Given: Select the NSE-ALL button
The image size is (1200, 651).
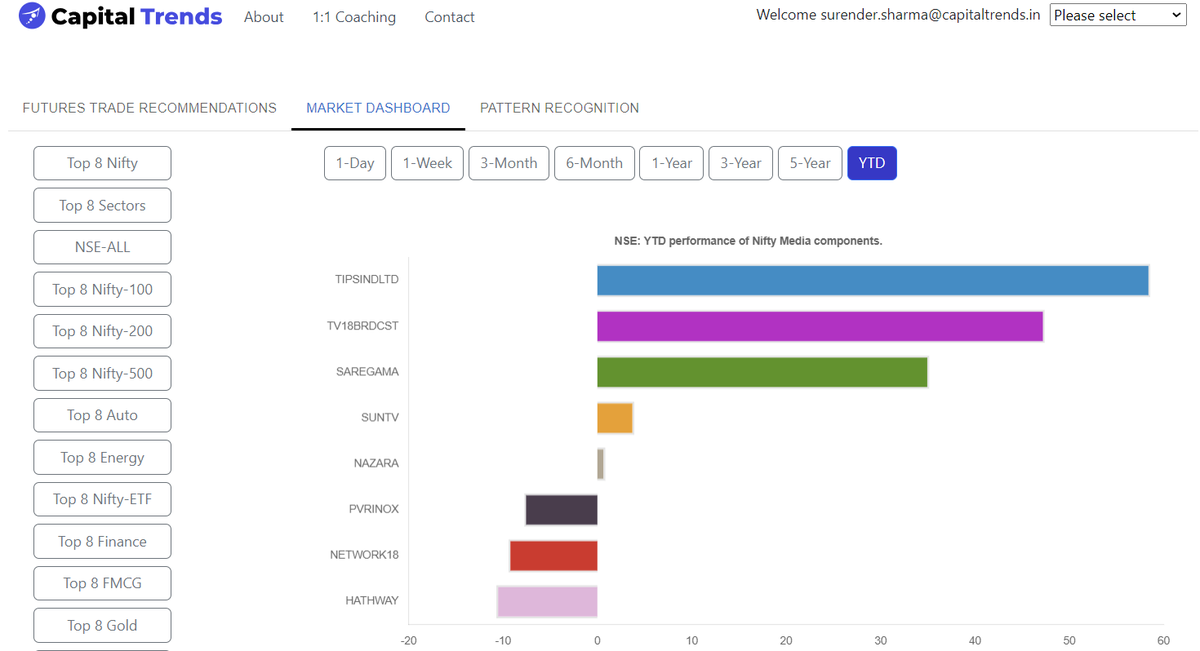Looking at the screenshot, I should click(102, 247).
